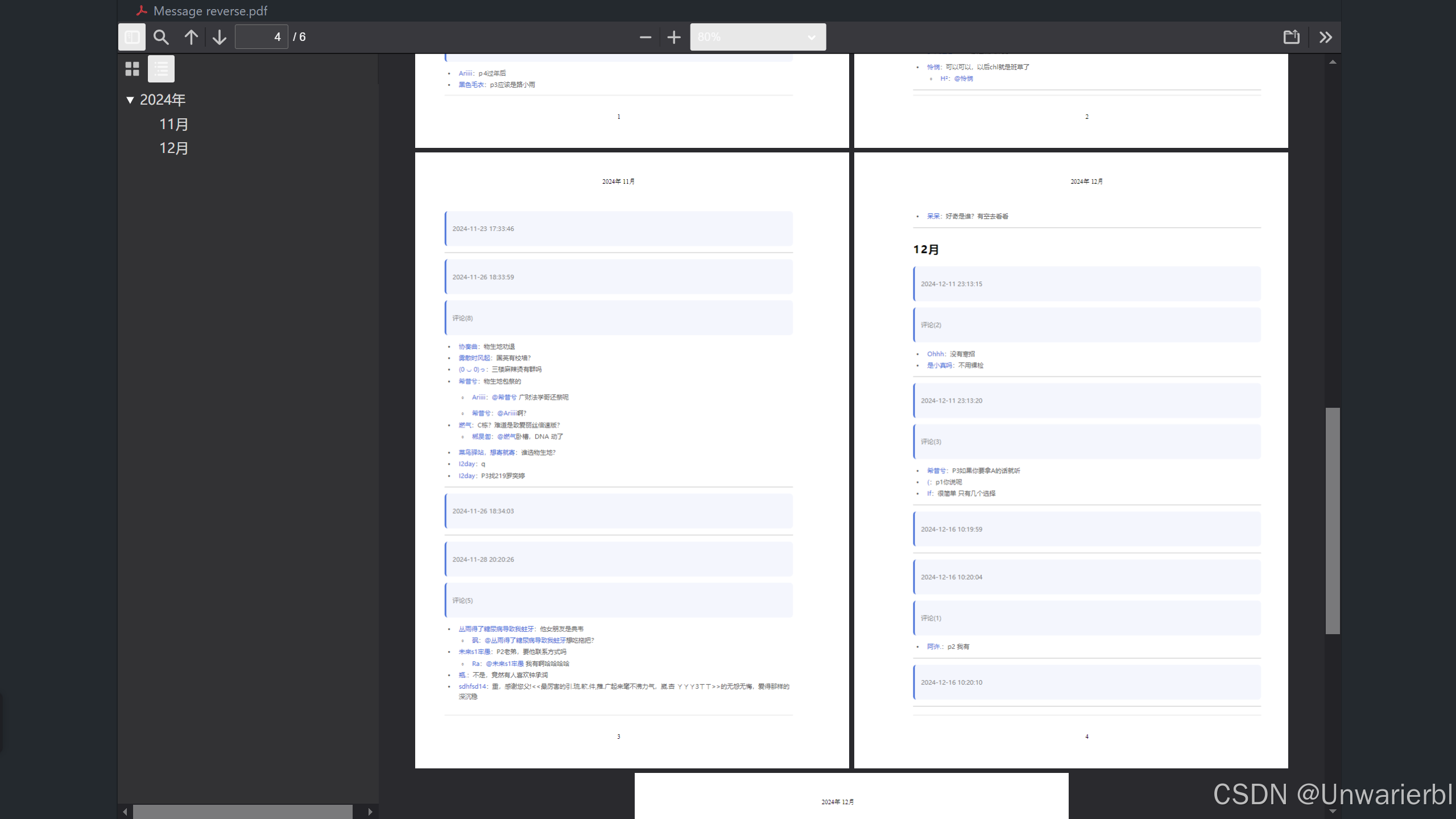1456x819 pixels.
Task: Click the page number input field
Action: (262, 37)
